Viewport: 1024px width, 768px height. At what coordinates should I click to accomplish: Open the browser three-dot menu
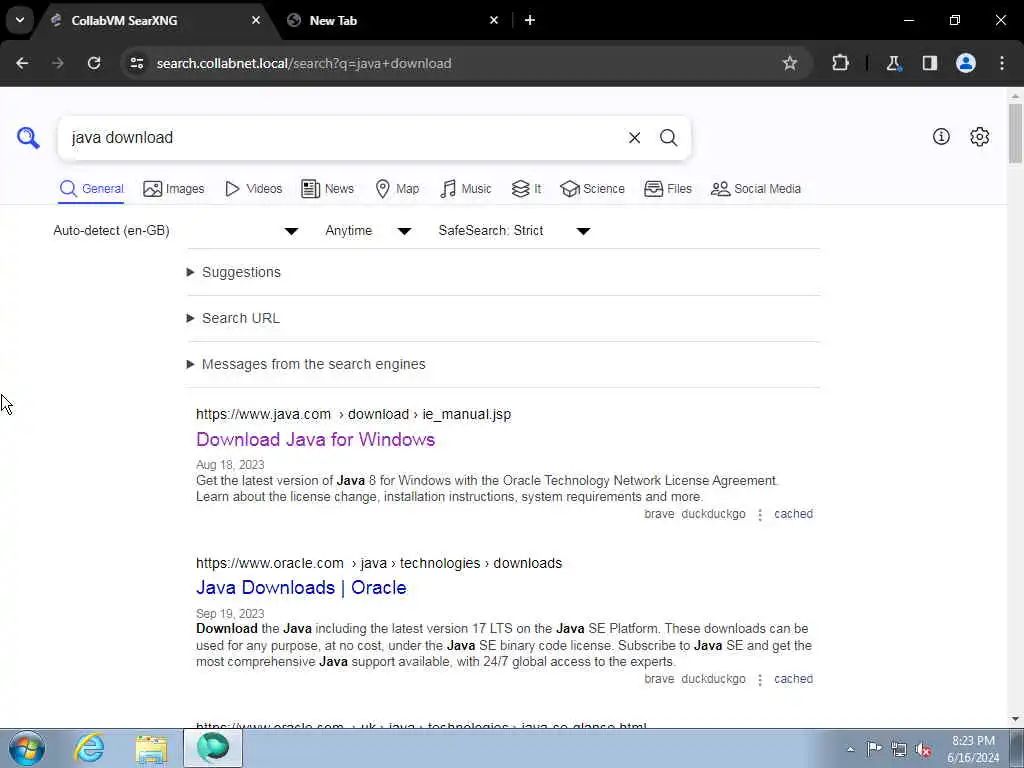point(1002,63)
